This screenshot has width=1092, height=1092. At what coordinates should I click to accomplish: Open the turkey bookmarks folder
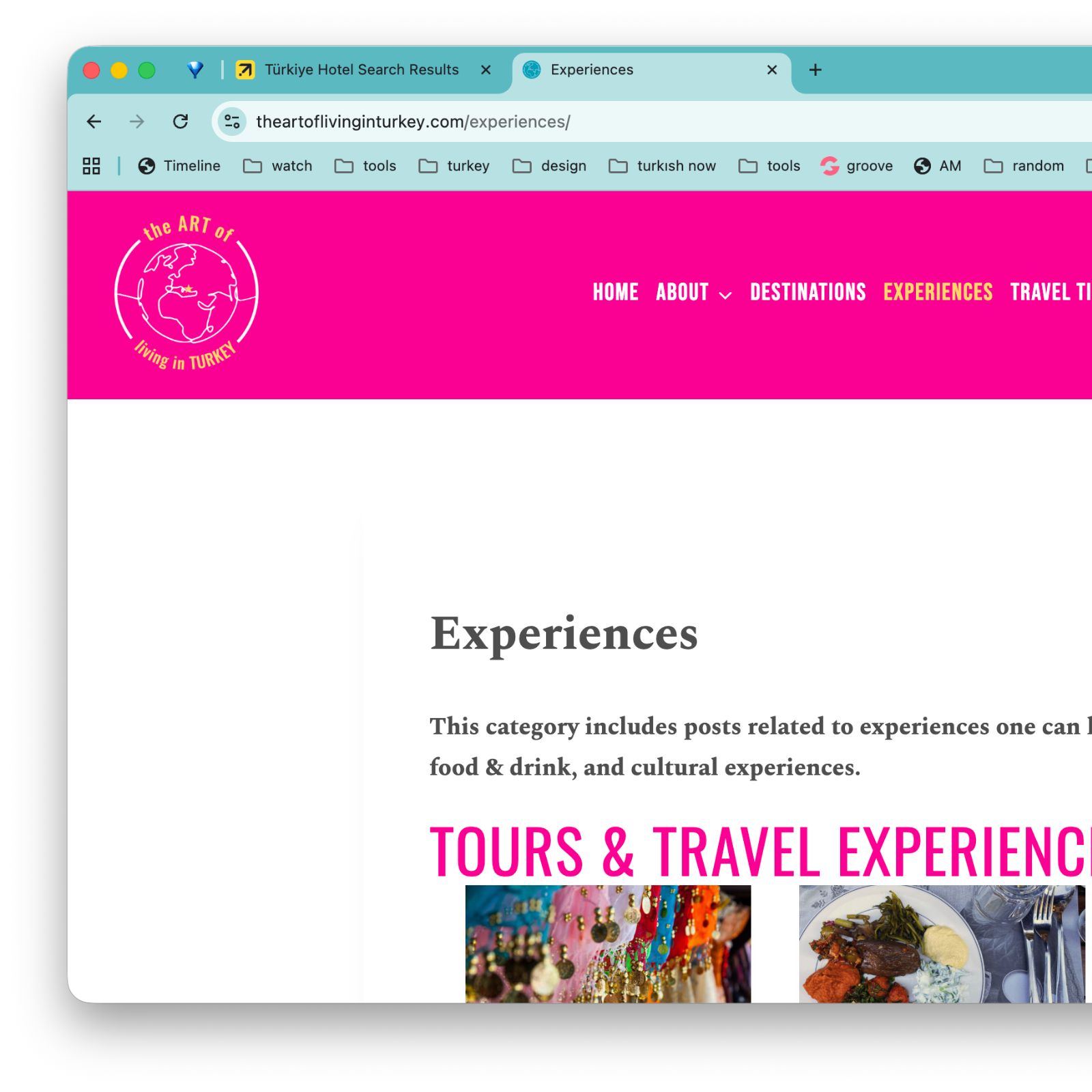click(x=455, y=166)
